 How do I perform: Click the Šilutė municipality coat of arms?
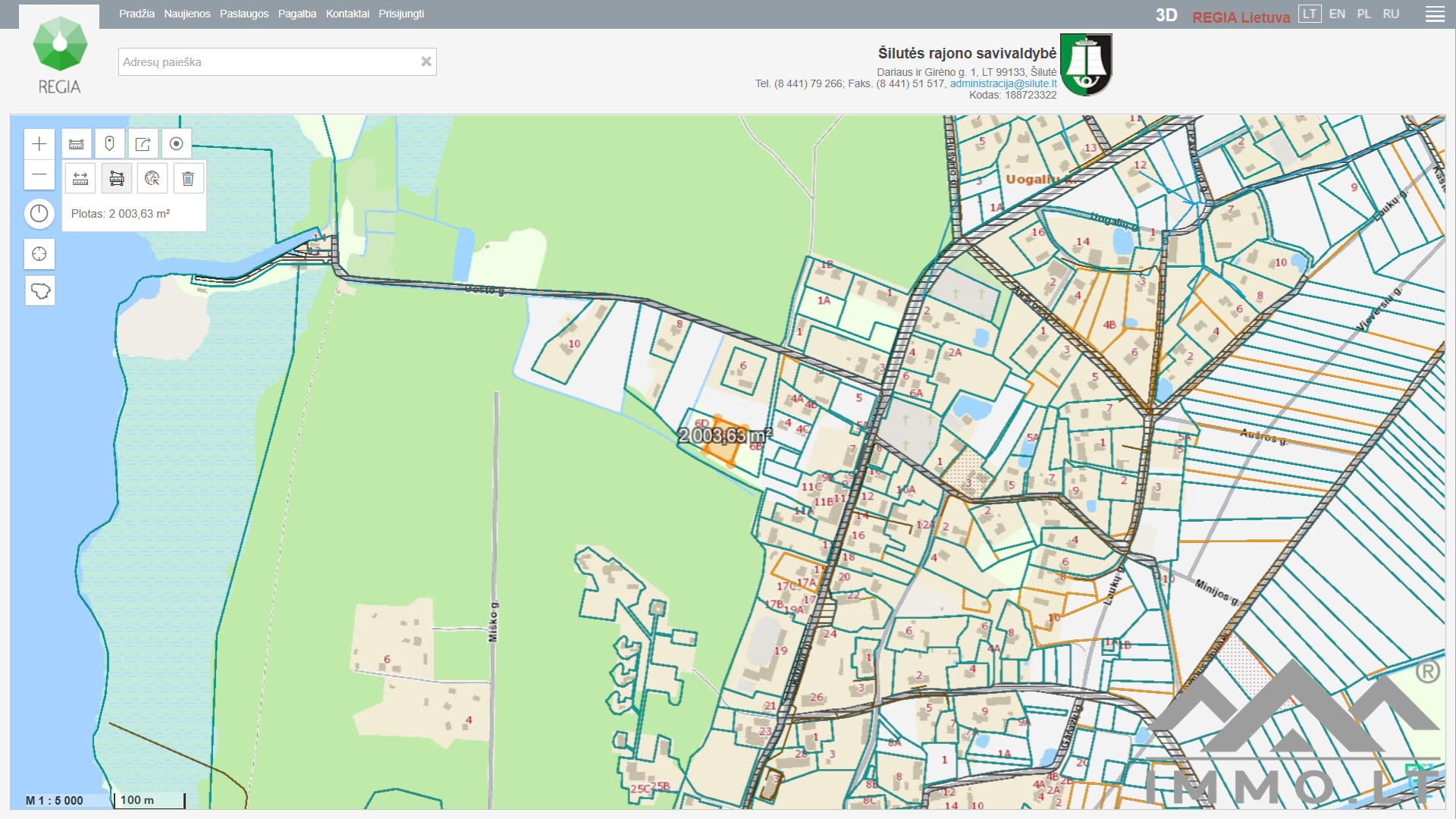click(x=1086, y=64)
